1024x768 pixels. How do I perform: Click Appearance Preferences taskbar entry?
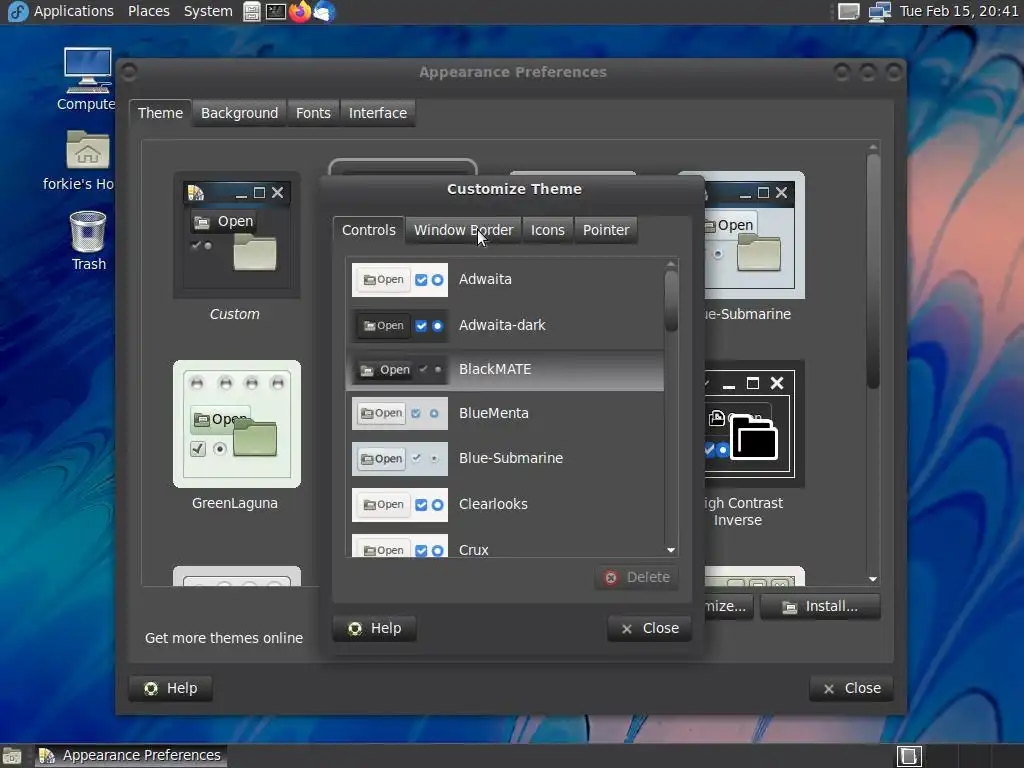(131, 756)
